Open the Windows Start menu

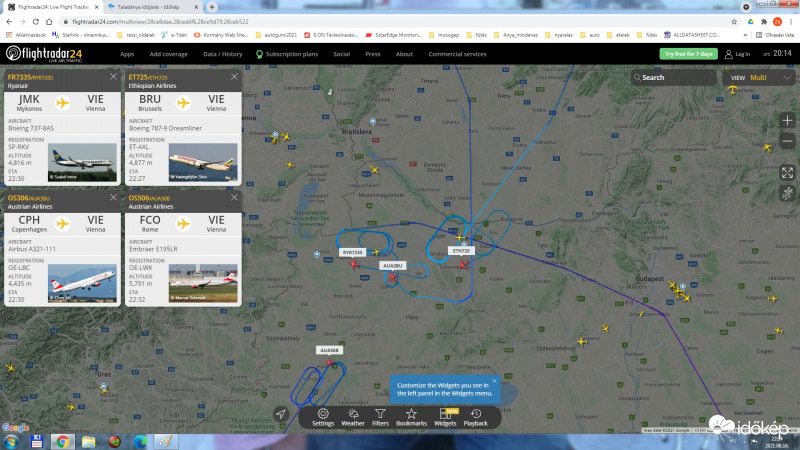click(x=11, y=442)
